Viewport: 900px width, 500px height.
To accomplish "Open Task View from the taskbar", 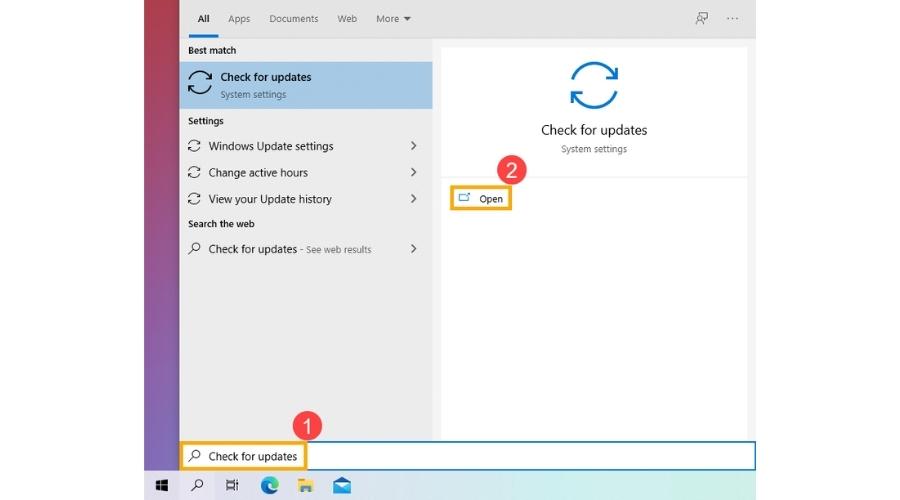I will [232, 486].
